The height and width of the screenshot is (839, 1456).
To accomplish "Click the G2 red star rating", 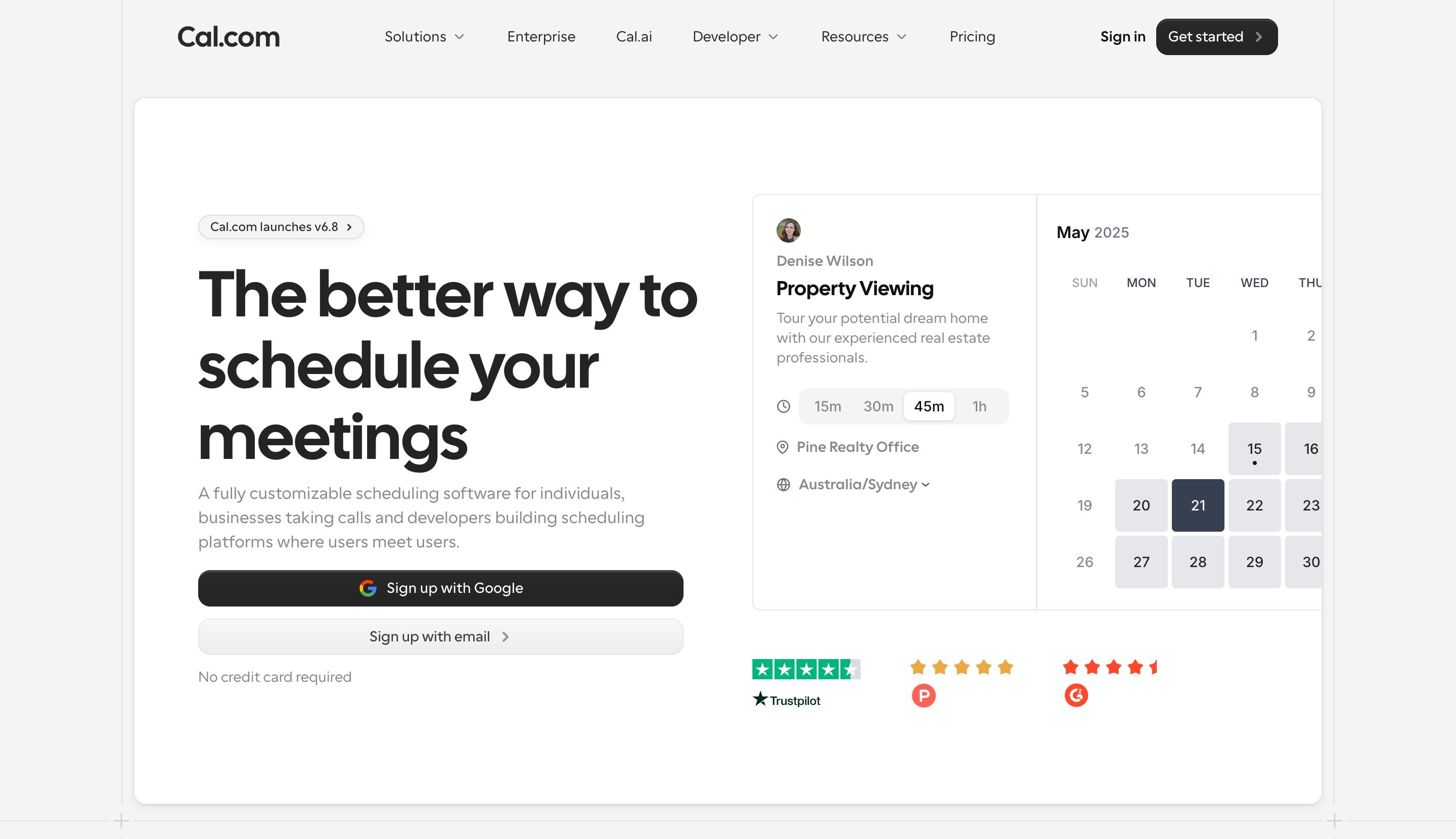I will click(x=1110, y=667).
